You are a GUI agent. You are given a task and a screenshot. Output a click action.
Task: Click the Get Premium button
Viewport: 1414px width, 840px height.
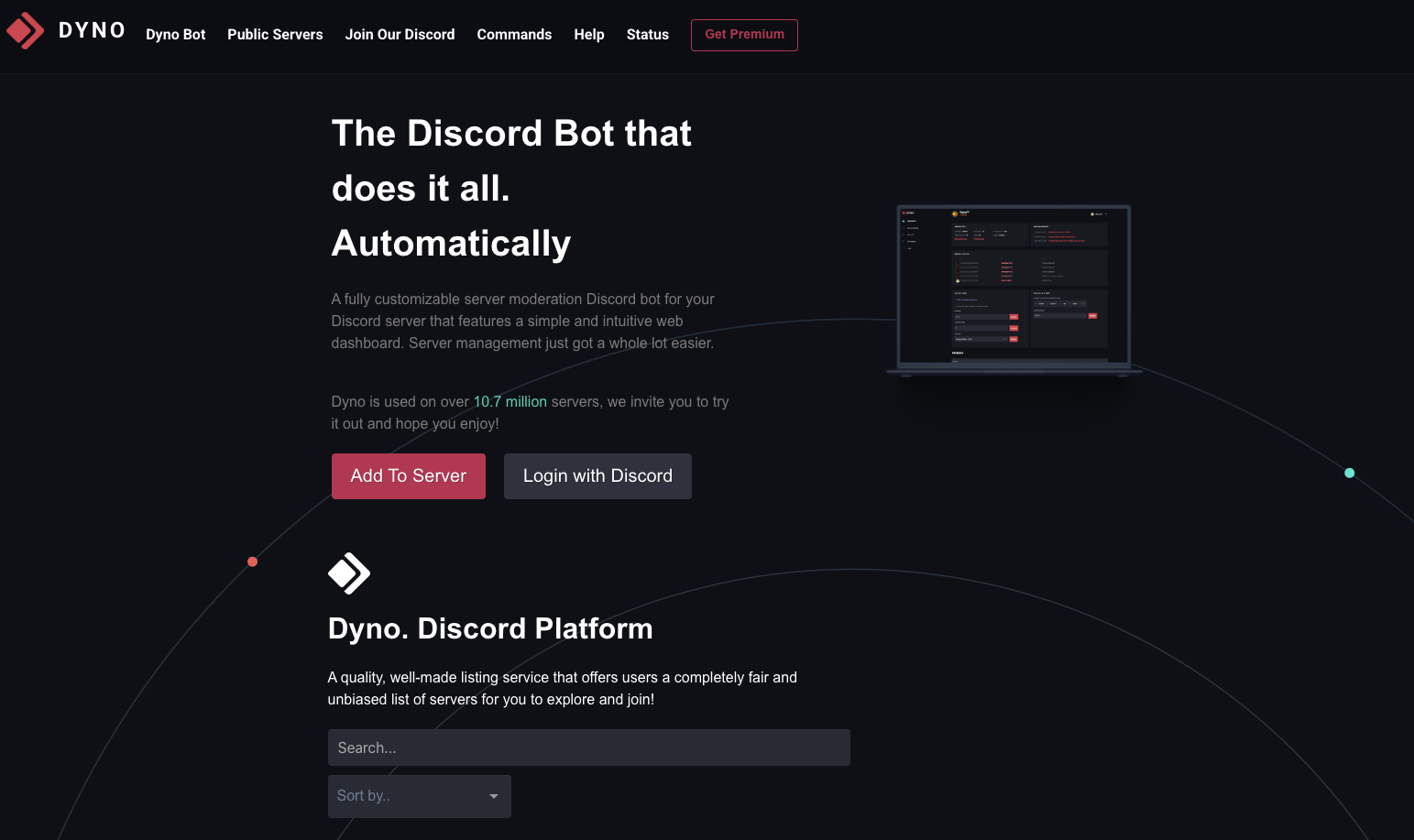pos(744,35)
